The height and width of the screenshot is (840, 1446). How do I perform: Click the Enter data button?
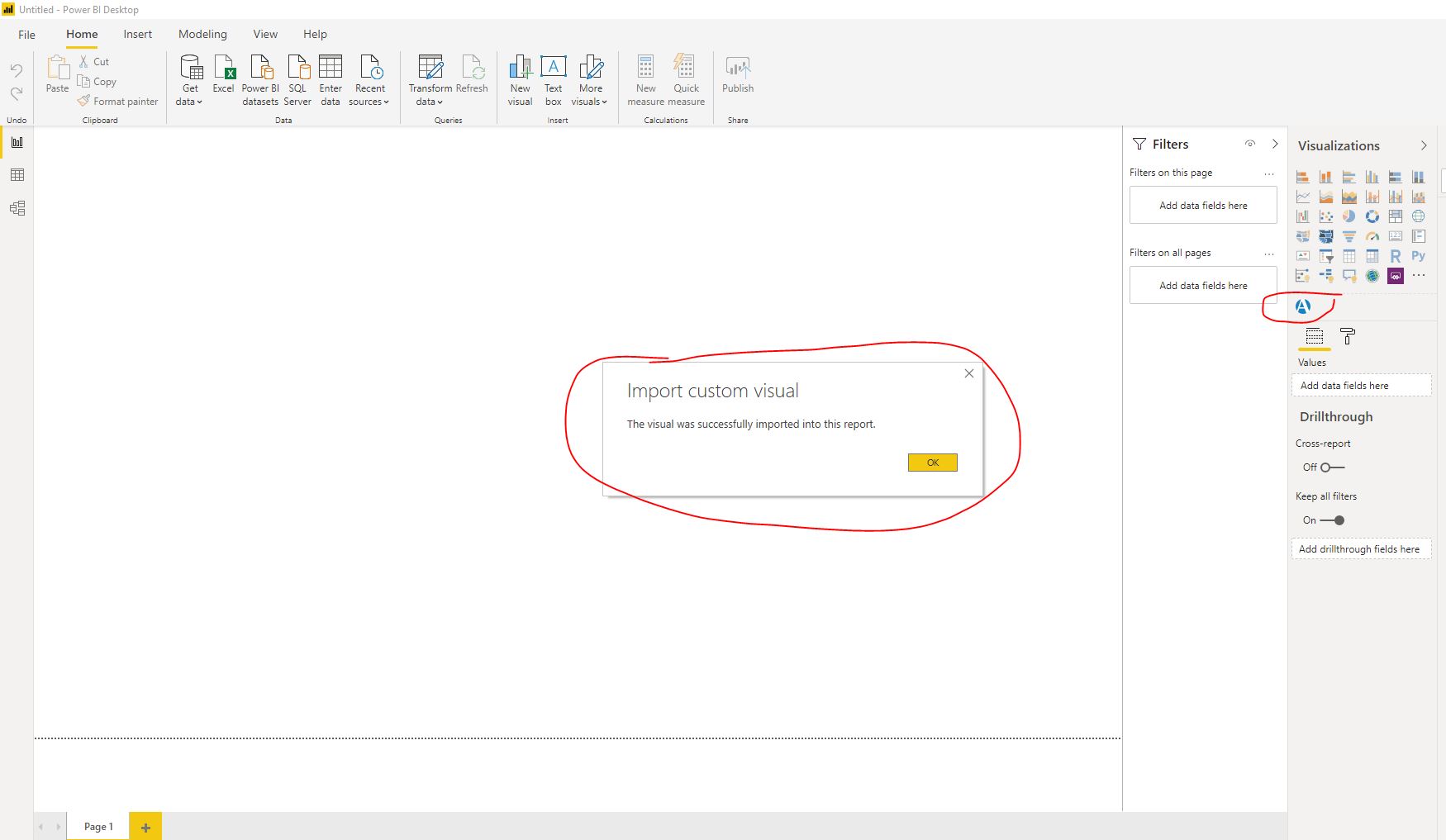coord(331,81)
